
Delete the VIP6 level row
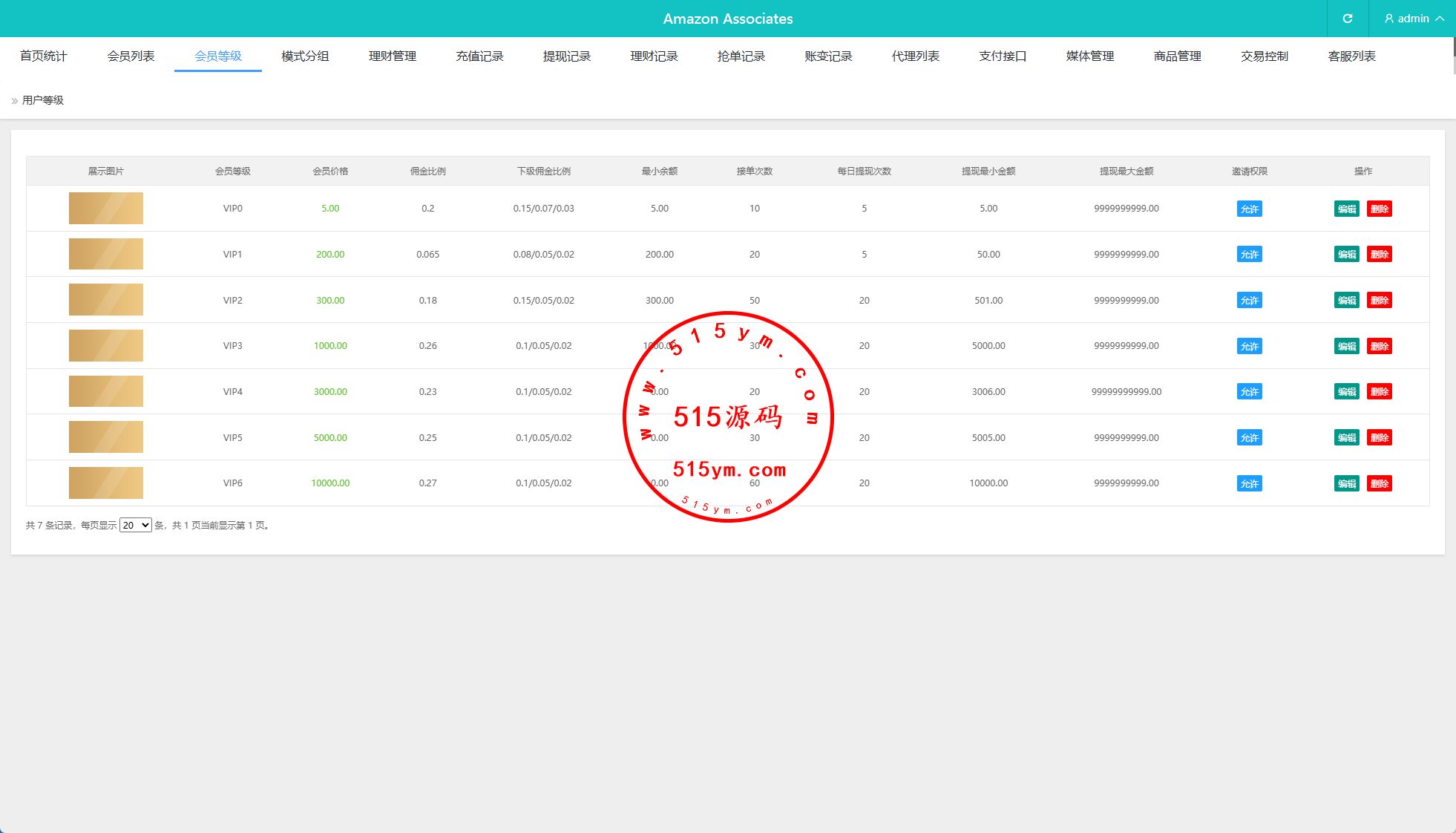click(x=1380, y=483)
